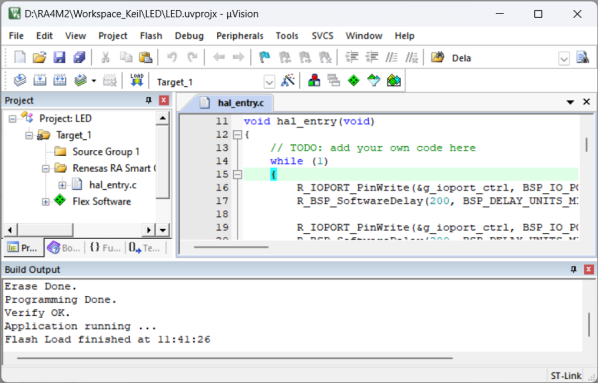Navigate forwards with the right arrow icon

pyautogui.click(x=238, y=58)
